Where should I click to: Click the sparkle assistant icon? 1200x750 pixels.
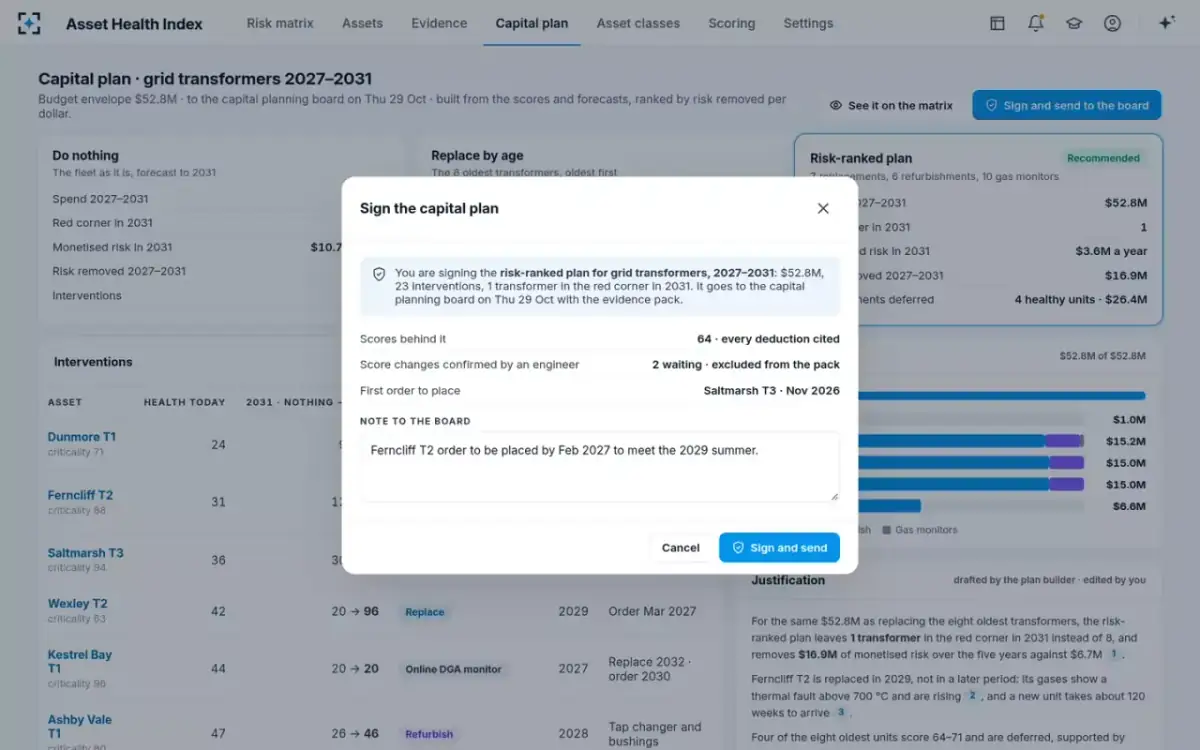(1165, 23)
